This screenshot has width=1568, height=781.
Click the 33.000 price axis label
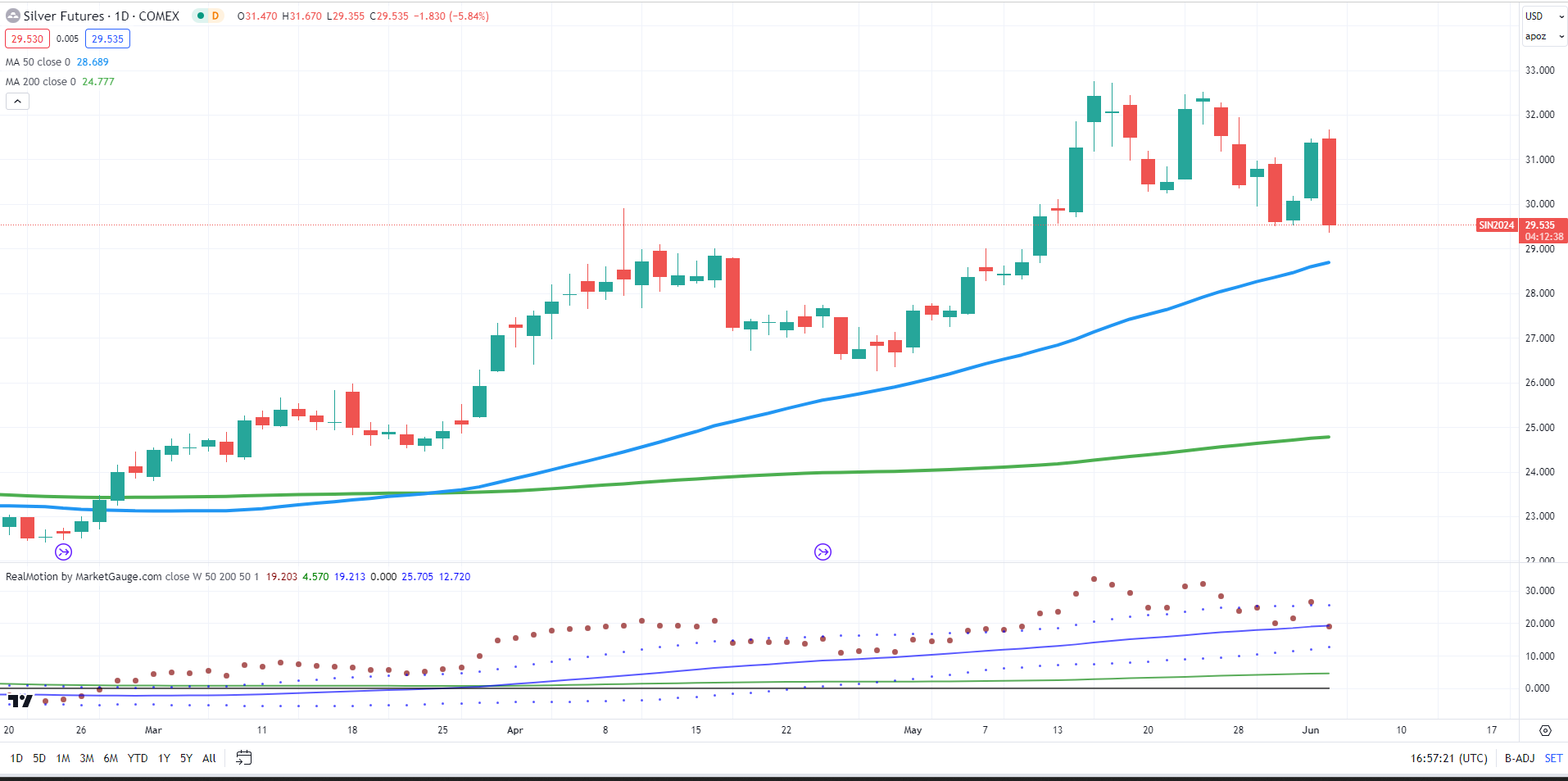[x=1539, y=70]
